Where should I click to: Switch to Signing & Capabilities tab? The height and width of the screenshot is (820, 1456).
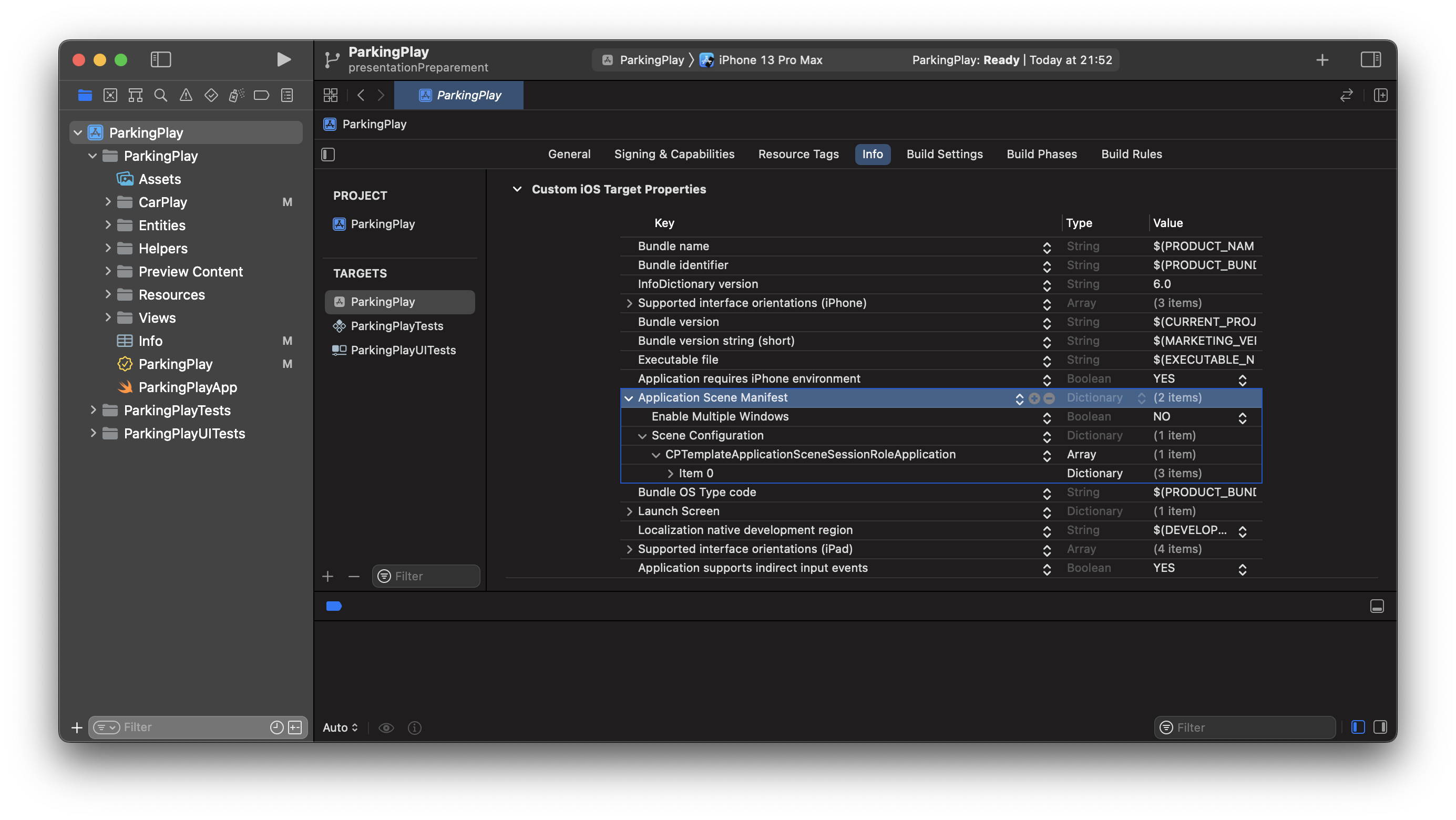click(x=674, y=155)
